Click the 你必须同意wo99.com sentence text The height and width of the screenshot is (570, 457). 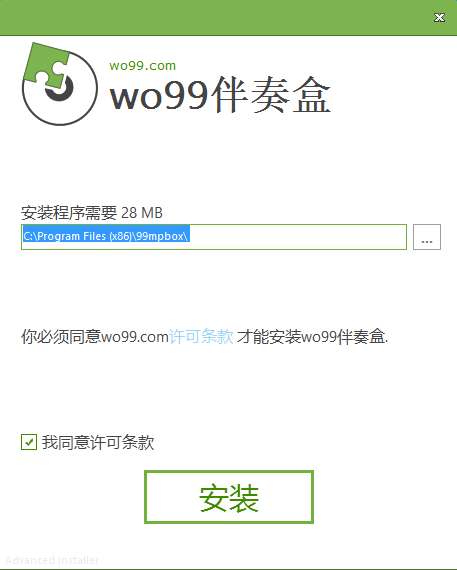[95, 336]
